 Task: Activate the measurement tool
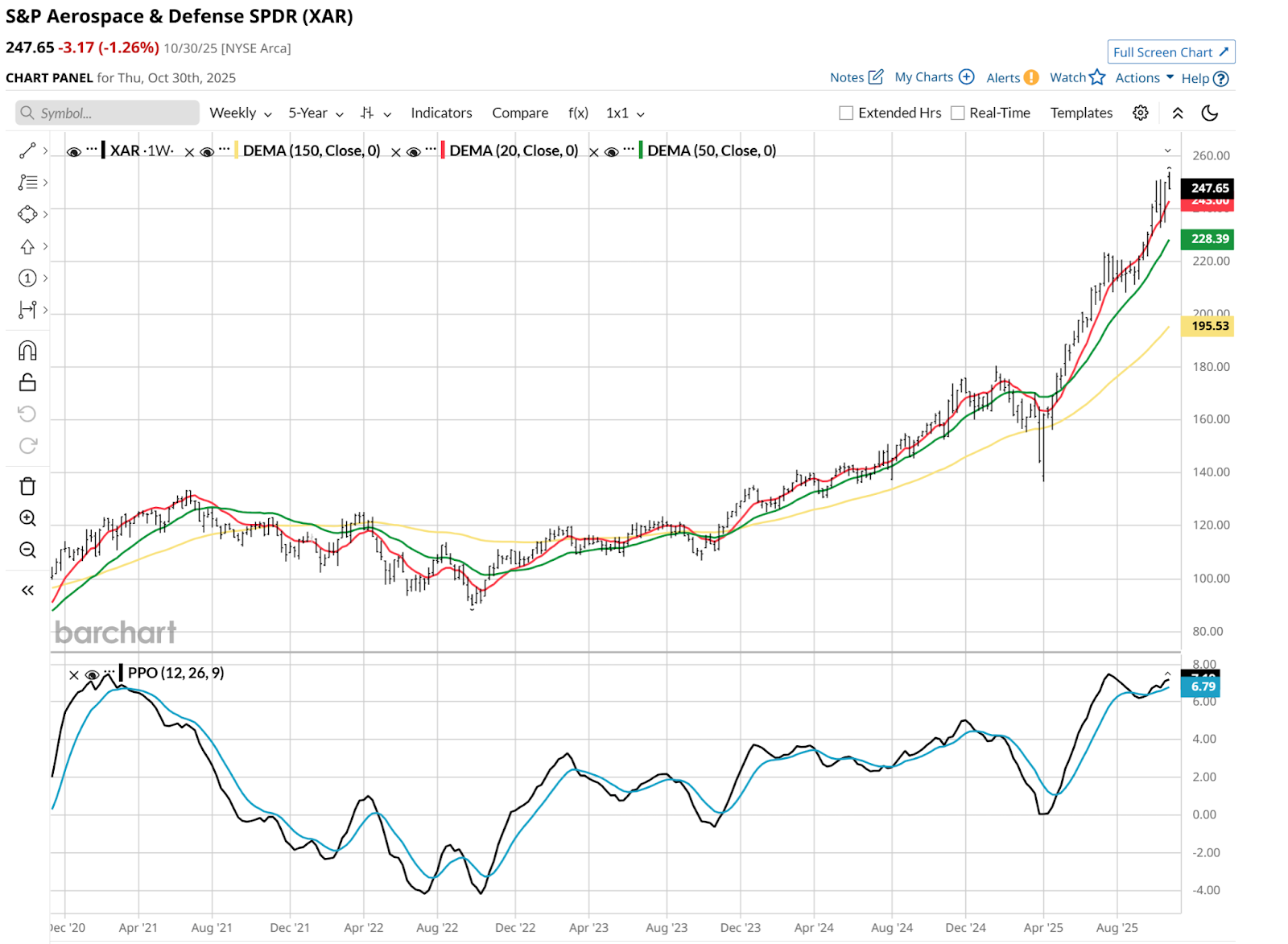(27, 310)
